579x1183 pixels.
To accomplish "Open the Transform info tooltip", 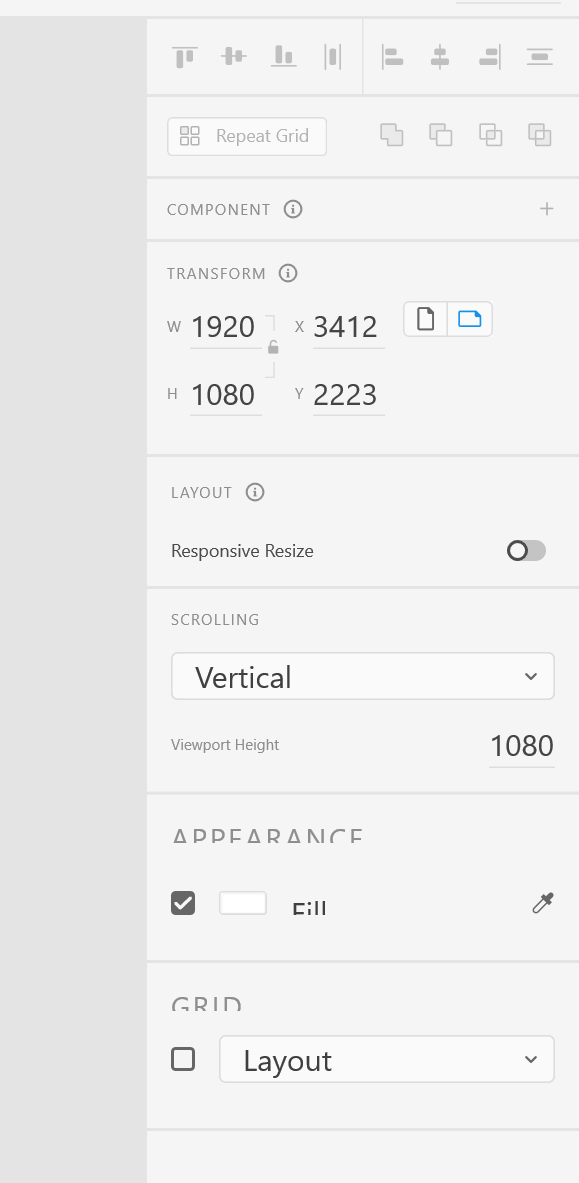I will [288, 272].
